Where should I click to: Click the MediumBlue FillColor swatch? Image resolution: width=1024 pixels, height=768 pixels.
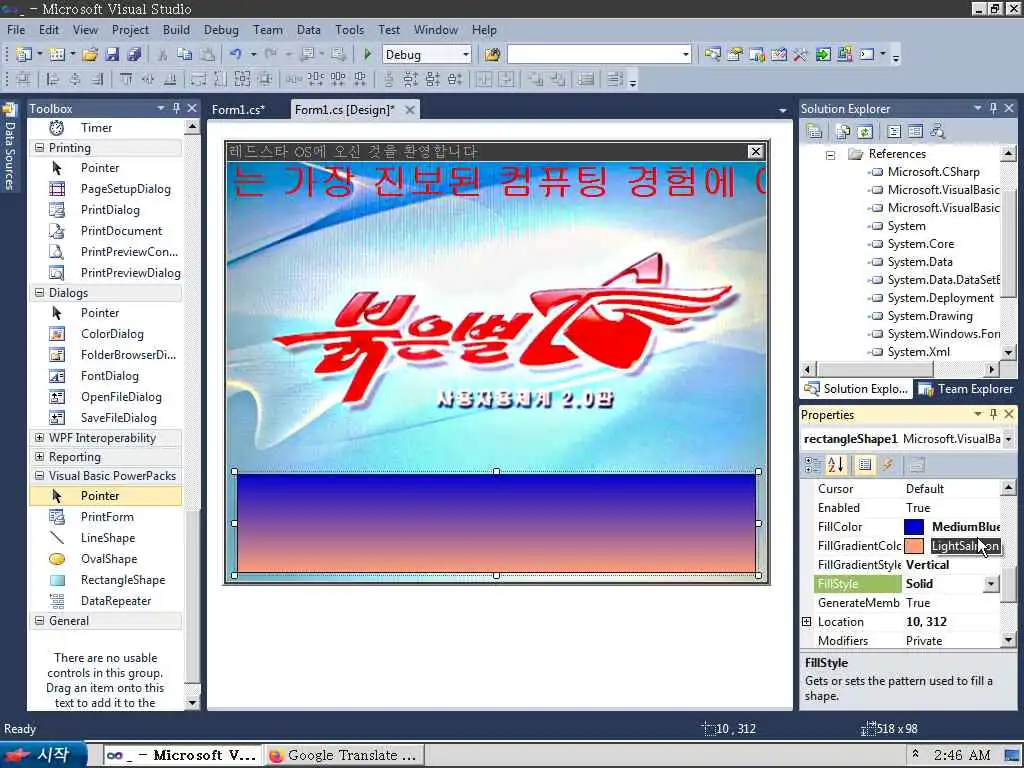914,526
